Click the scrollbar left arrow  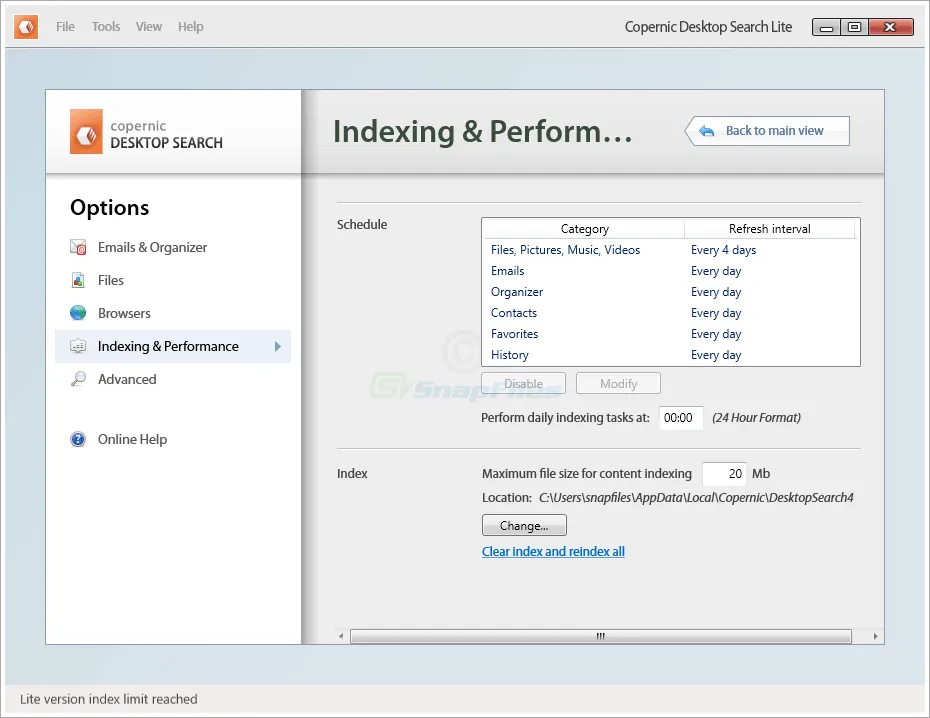(x=341, y=636)
